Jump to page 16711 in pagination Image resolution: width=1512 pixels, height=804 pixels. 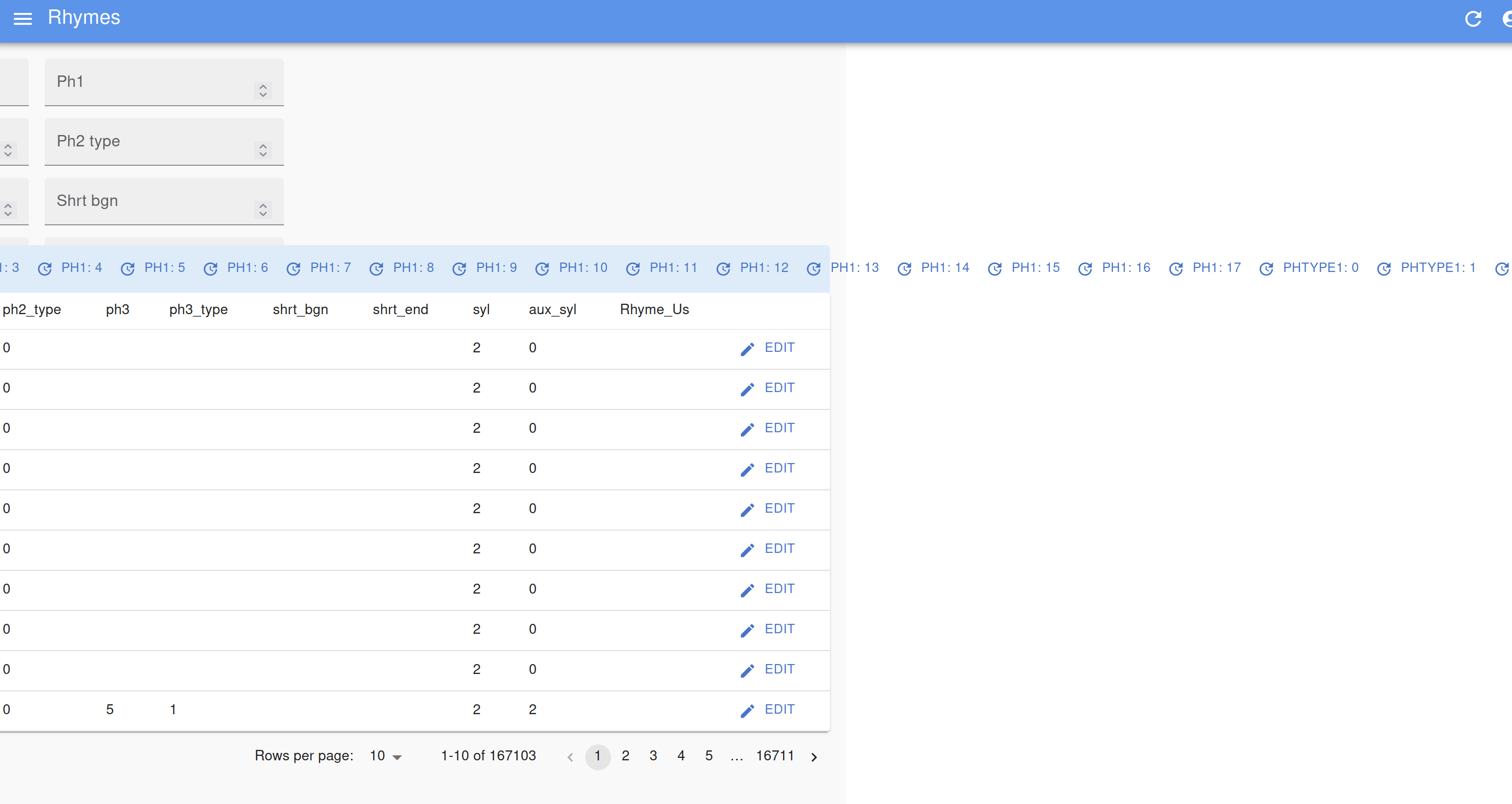(774, 756)
